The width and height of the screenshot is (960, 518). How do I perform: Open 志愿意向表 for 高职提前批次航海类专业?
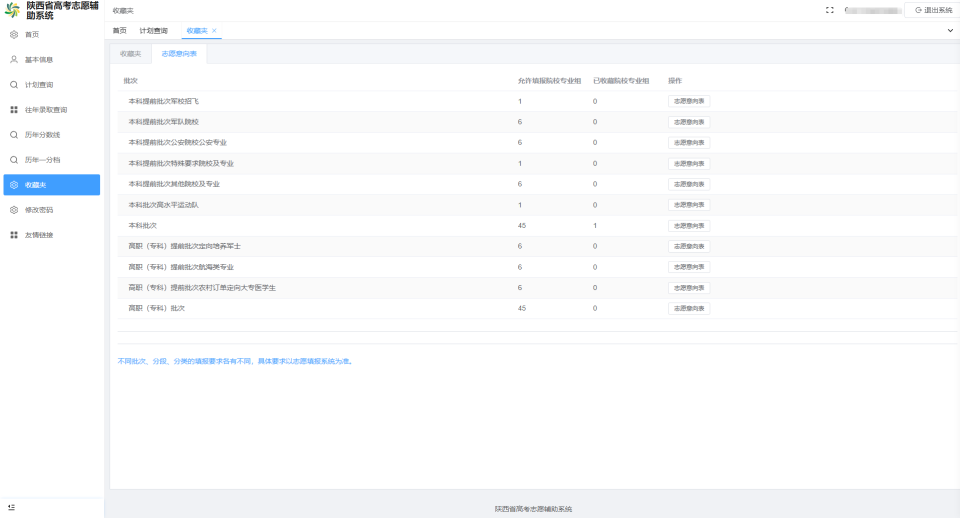point(689,267)
